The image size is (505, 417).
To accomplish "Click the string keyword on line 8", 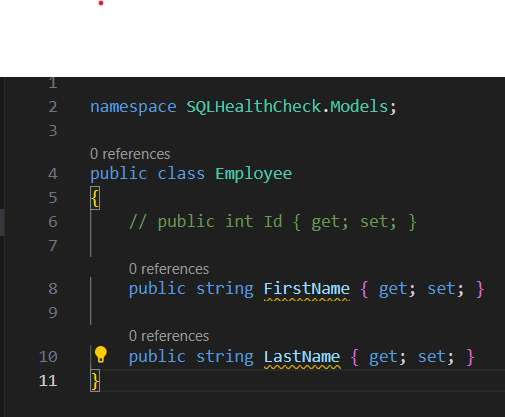I will click(x=225, y=289).
